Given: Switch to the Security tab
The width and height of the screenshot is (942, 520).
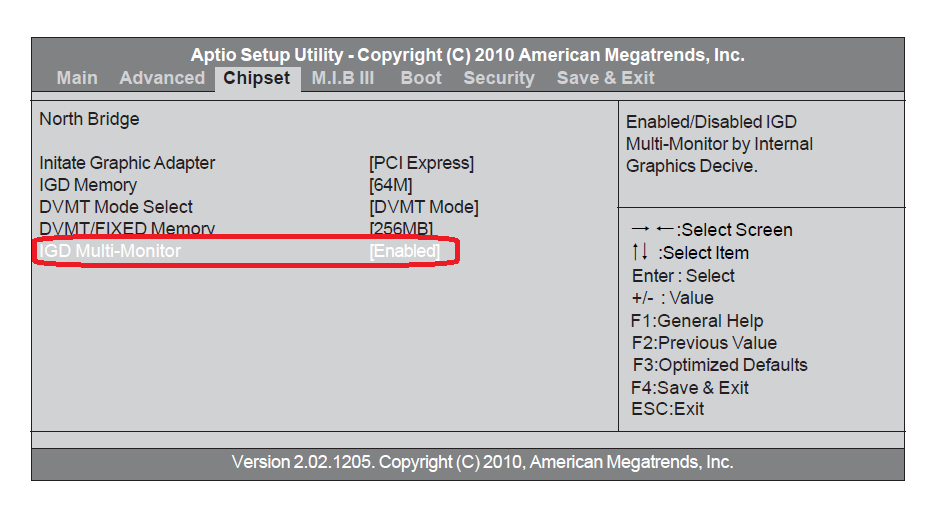Looking at the screenshot, I should coord(499,78).
